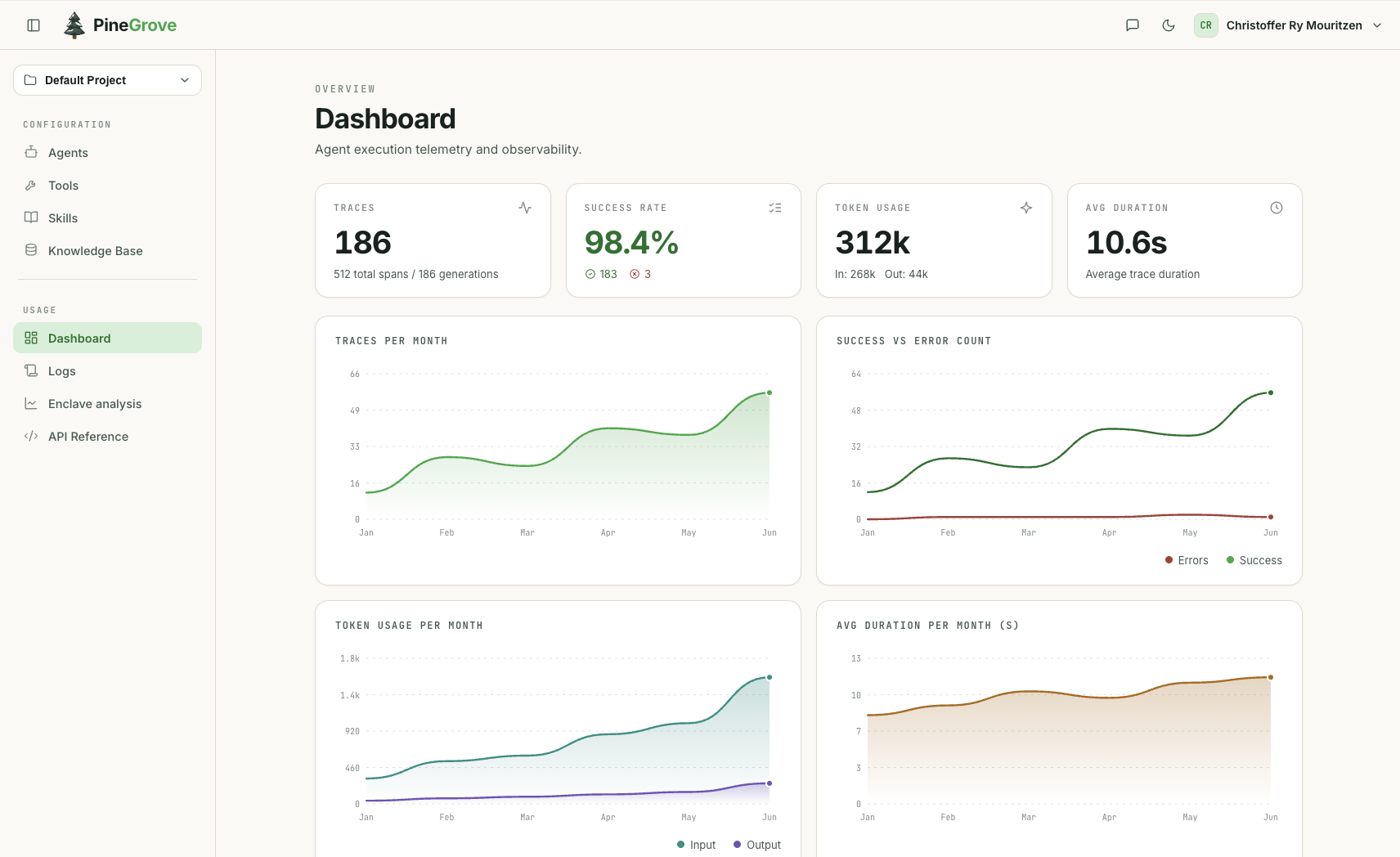Viewport: 1400px width, 857px height.
Task: Click the PineGrove pine tree logo
Action: click(74, 25)
